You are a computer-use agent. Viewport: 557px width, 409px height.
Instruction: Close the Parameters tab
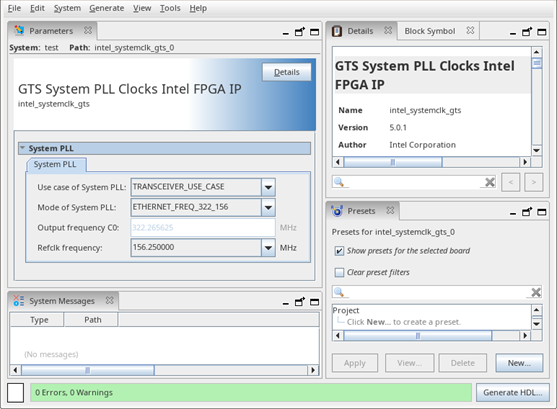[88, 31]
